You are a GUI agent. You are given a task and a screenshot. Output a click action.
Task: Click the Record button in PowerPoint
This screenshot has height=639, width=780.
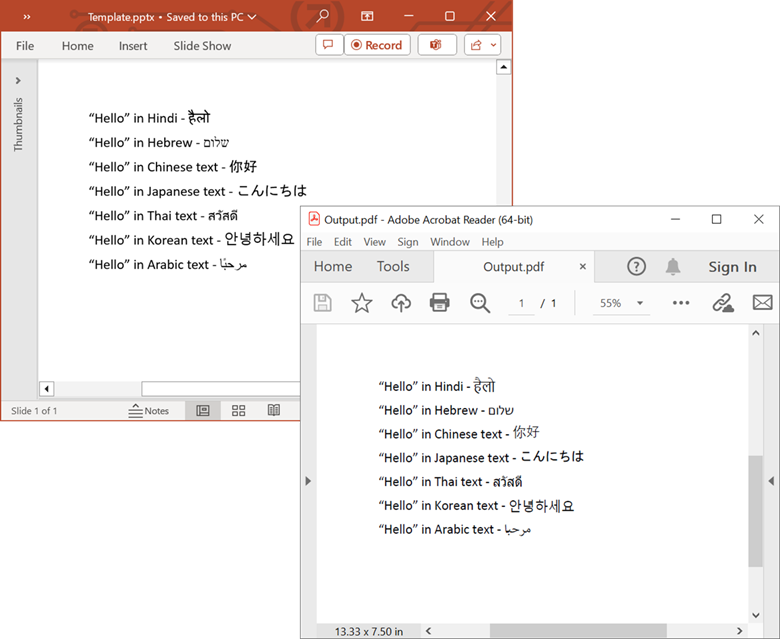click(x=377, y=45)
